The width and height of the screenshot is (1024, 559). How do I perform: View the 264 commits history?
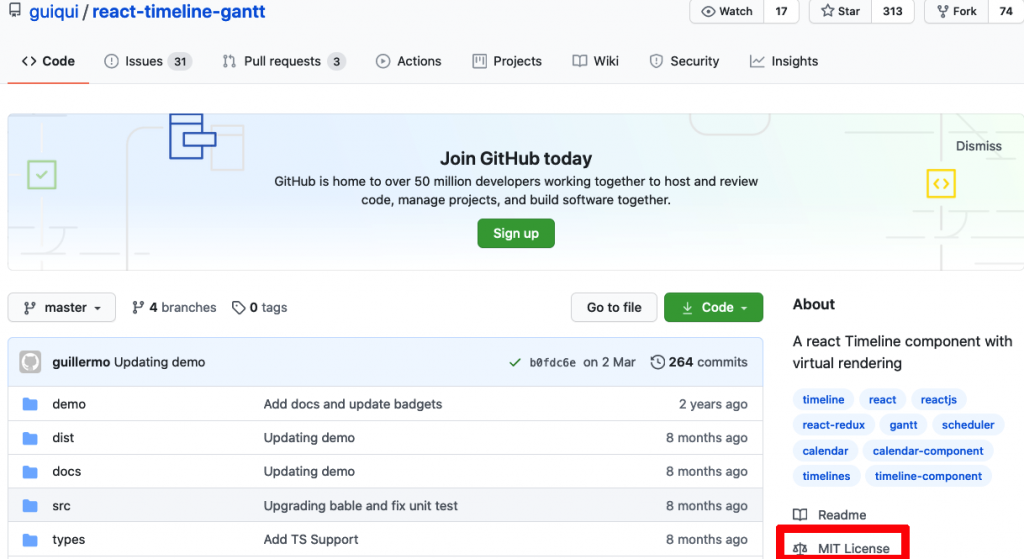point(699,362)
